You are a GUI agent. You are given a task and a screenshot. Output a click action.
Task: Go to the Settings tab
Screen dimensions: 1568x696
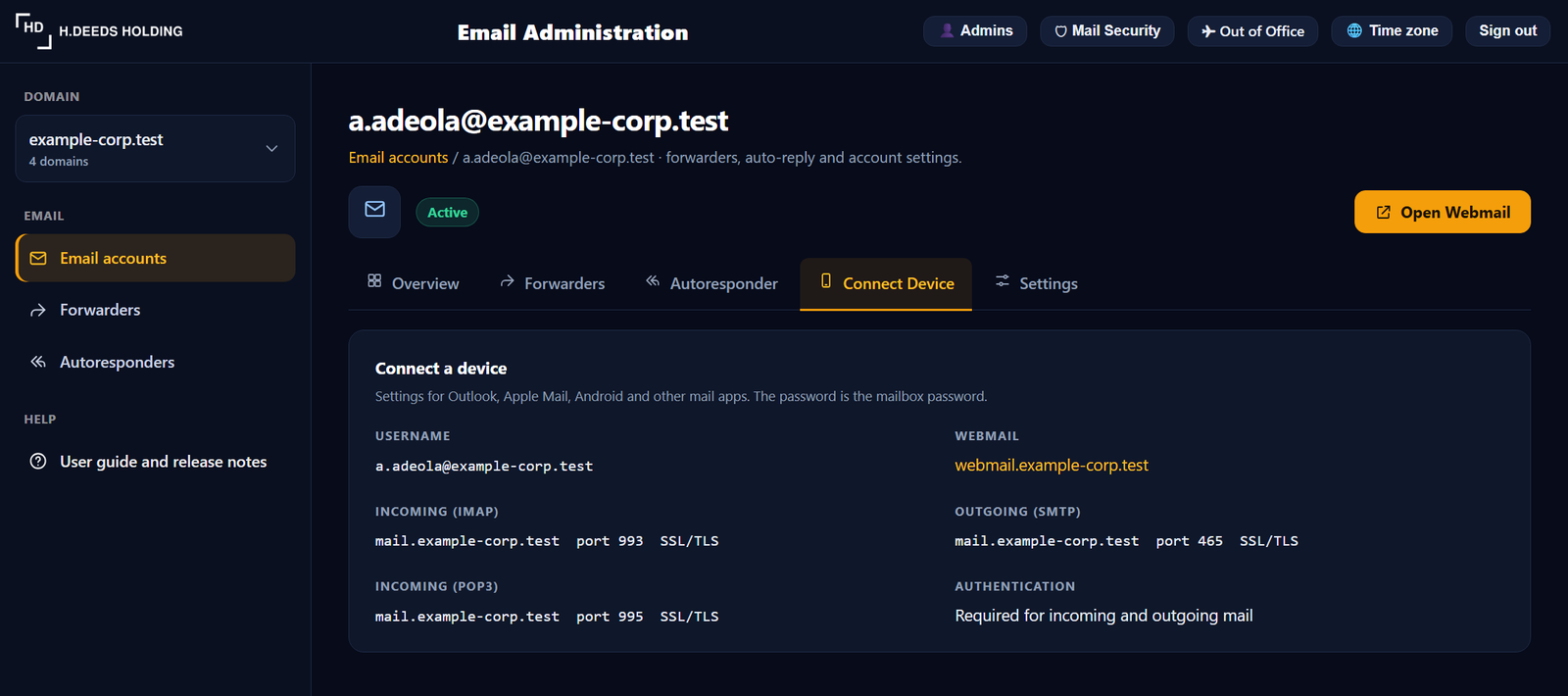[x=1036, y=283]
